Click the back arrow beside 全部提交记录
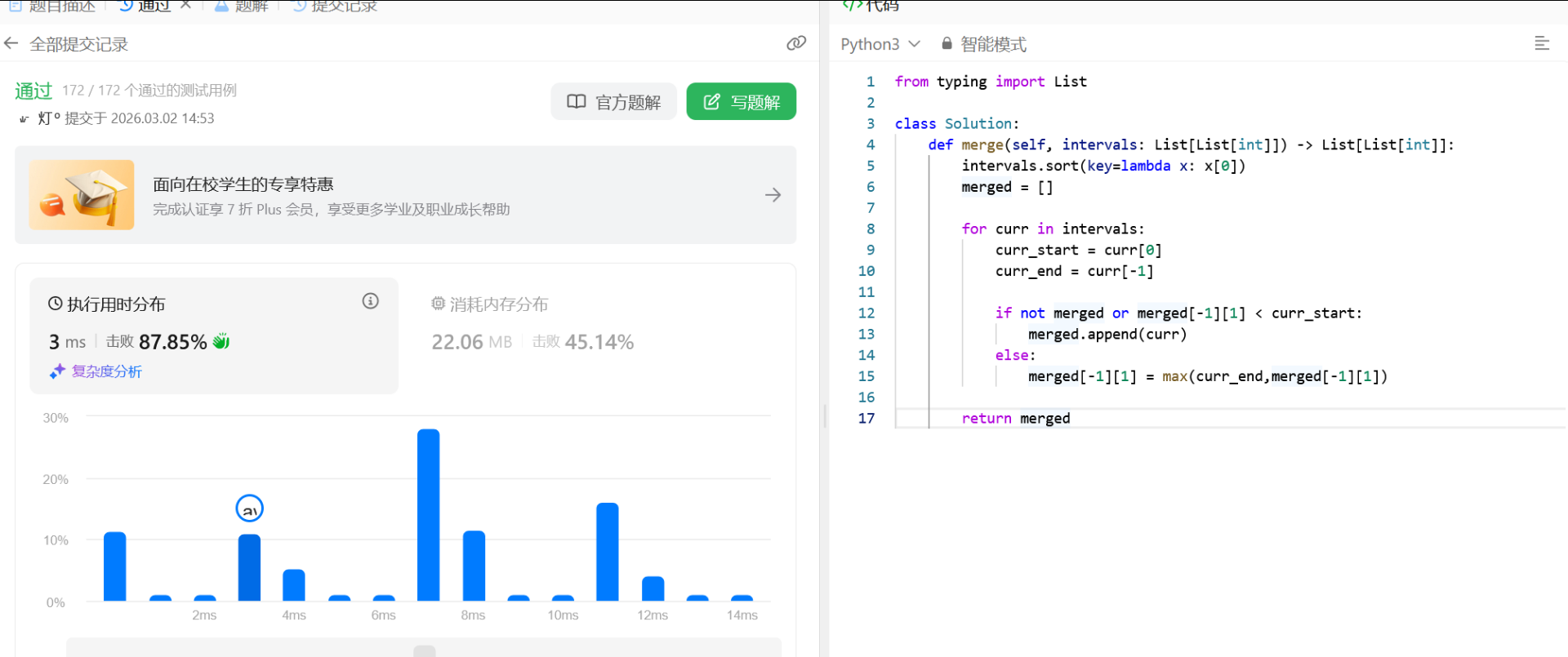Viewport: 1568px width, 657px height. 11,43
